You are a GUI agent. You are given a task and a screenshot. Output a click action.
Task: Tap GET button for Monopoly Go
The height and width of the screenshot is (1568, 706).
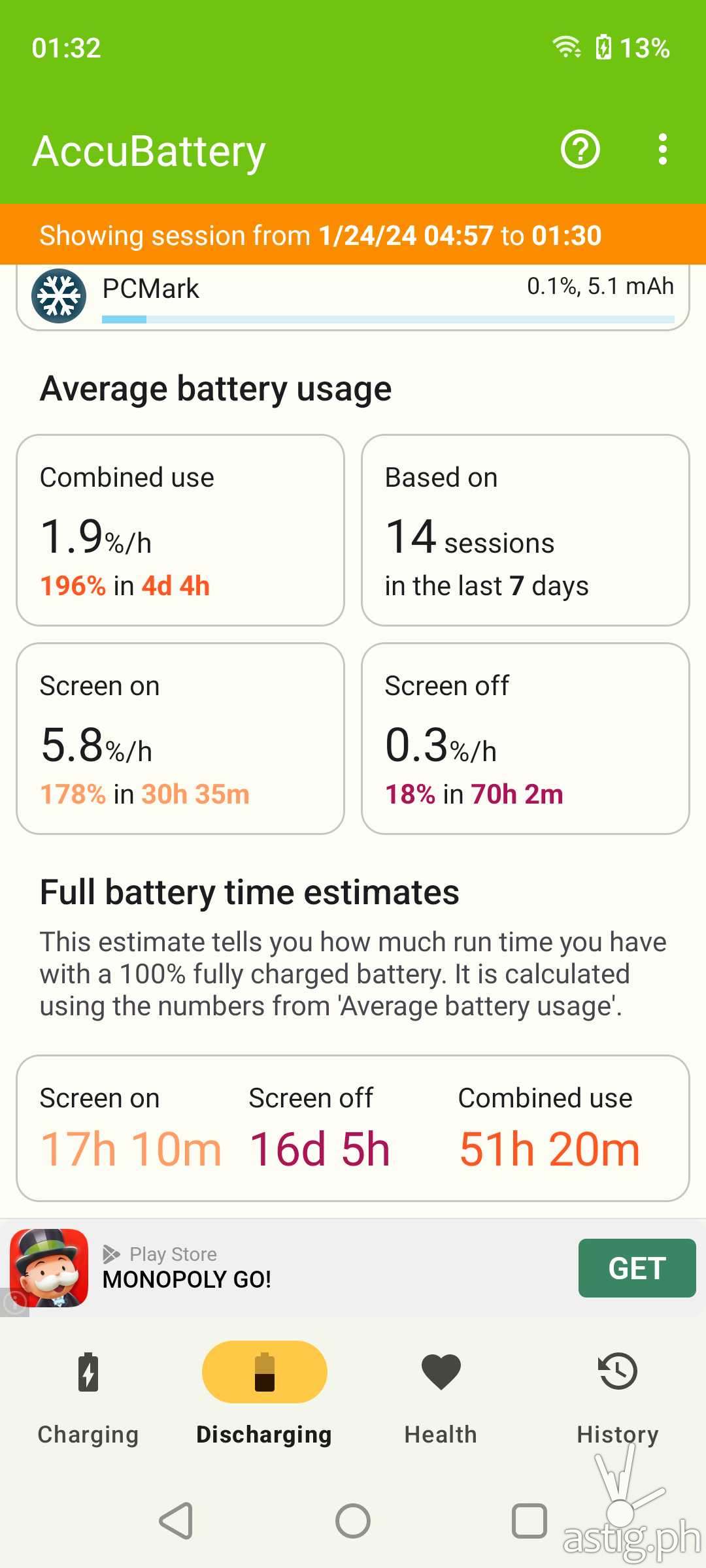pyautogui.click(x=637, y=1268)
